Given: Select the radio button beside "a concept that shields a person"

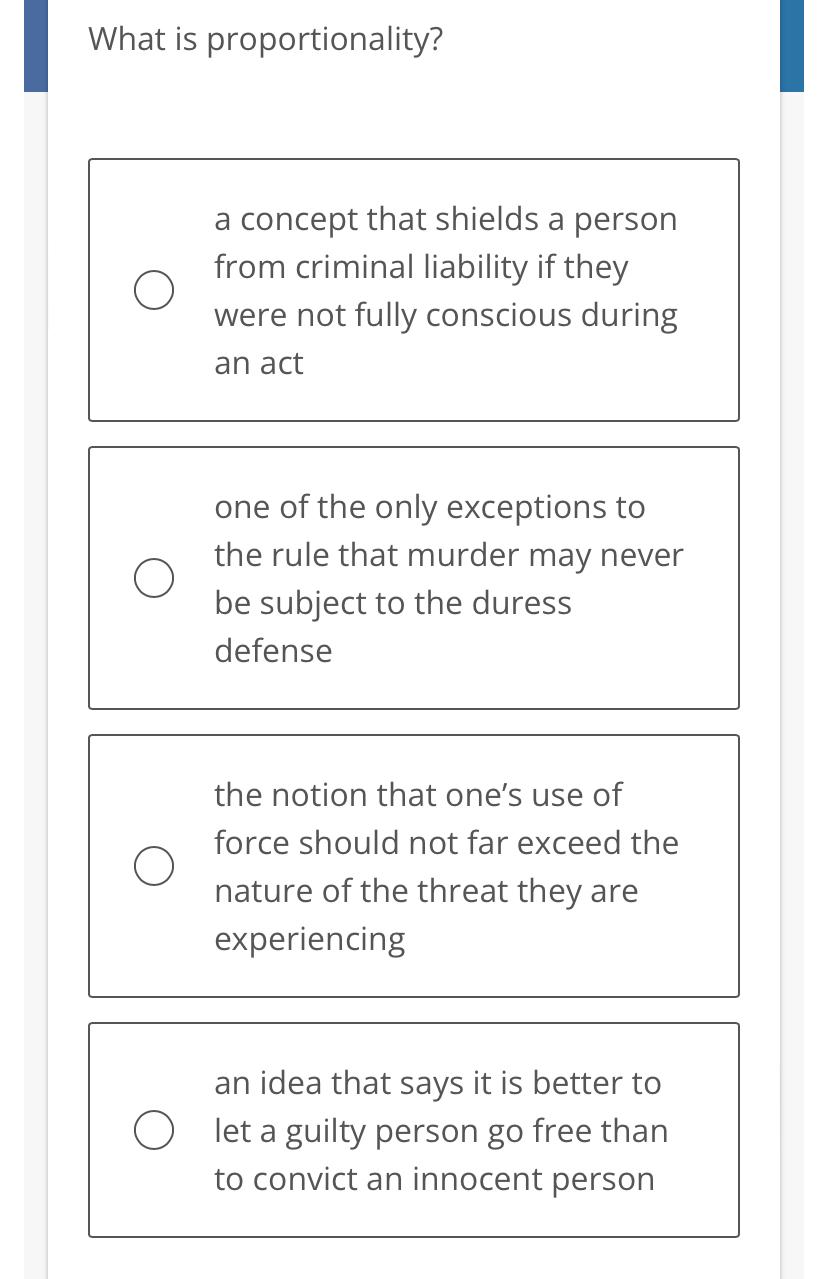Looking at the screenshot, I should pos(153,289).
